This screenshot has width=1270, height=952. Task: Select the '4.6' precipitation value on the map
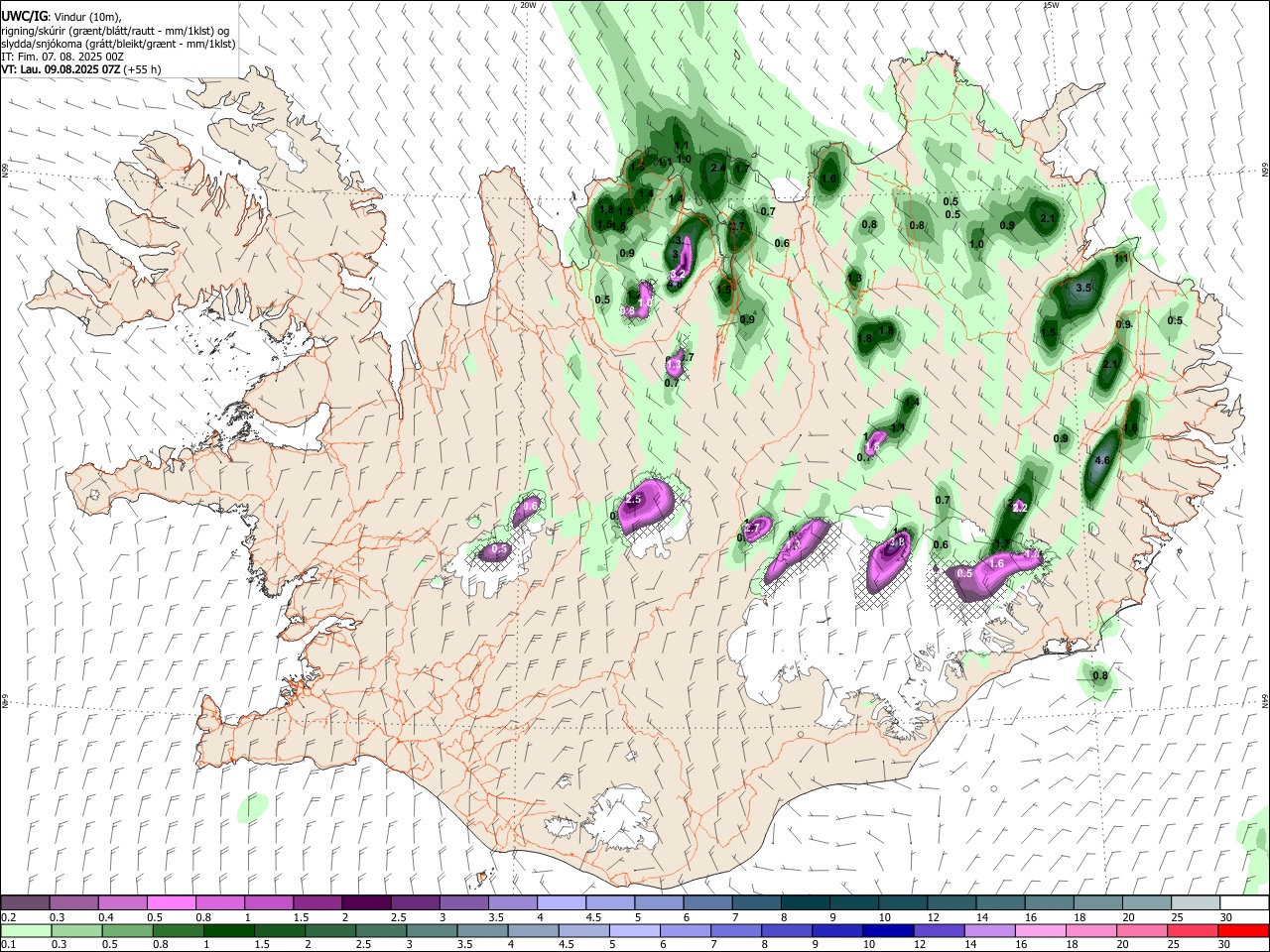(1101, 461)
